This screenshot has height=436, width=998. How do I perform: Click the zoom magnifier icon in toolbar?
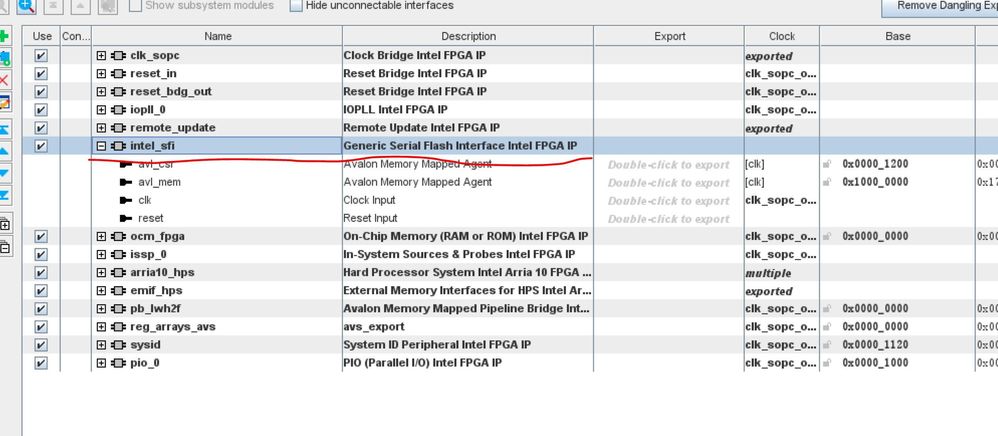pyautogui.click(x=26, y=6)
